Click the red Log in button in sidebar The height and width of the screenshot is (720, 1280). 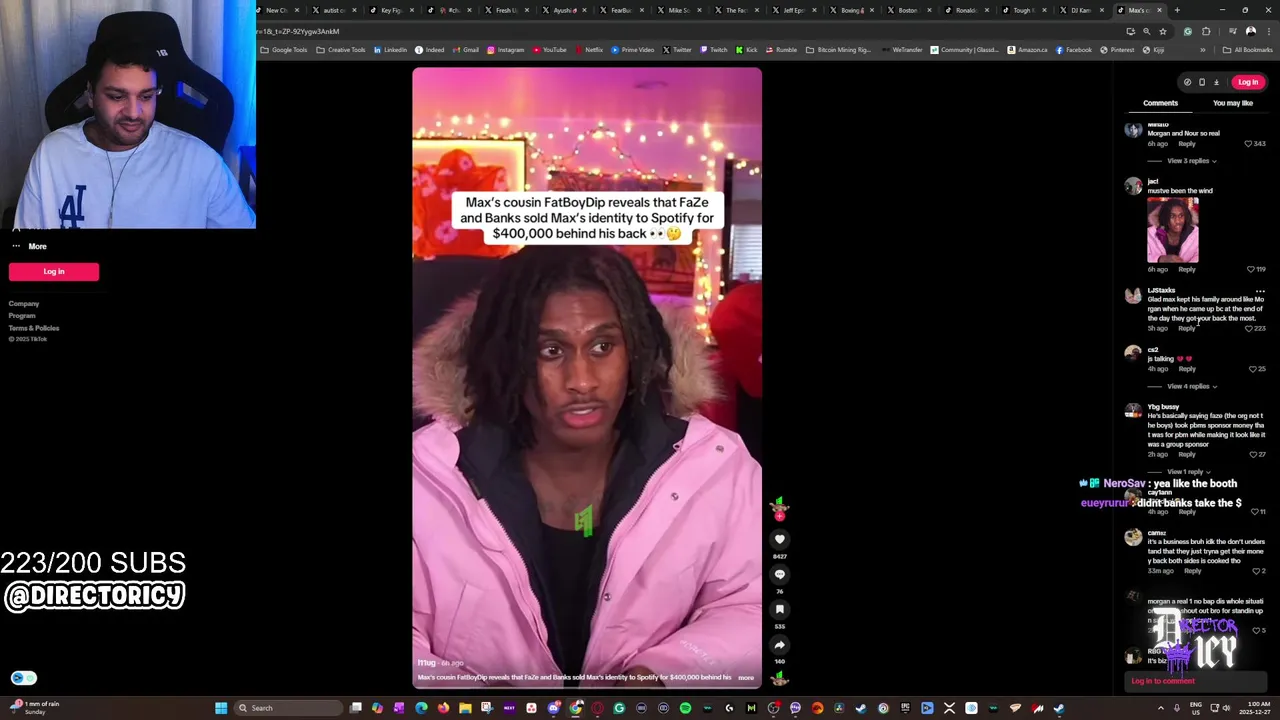tap(54, 271)
